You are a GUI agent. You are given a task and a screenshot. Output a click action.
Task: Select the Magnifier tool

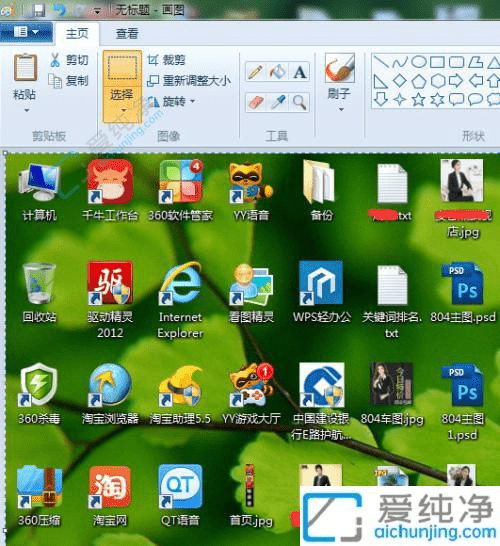pyautogui.click(x=299, y=102)
